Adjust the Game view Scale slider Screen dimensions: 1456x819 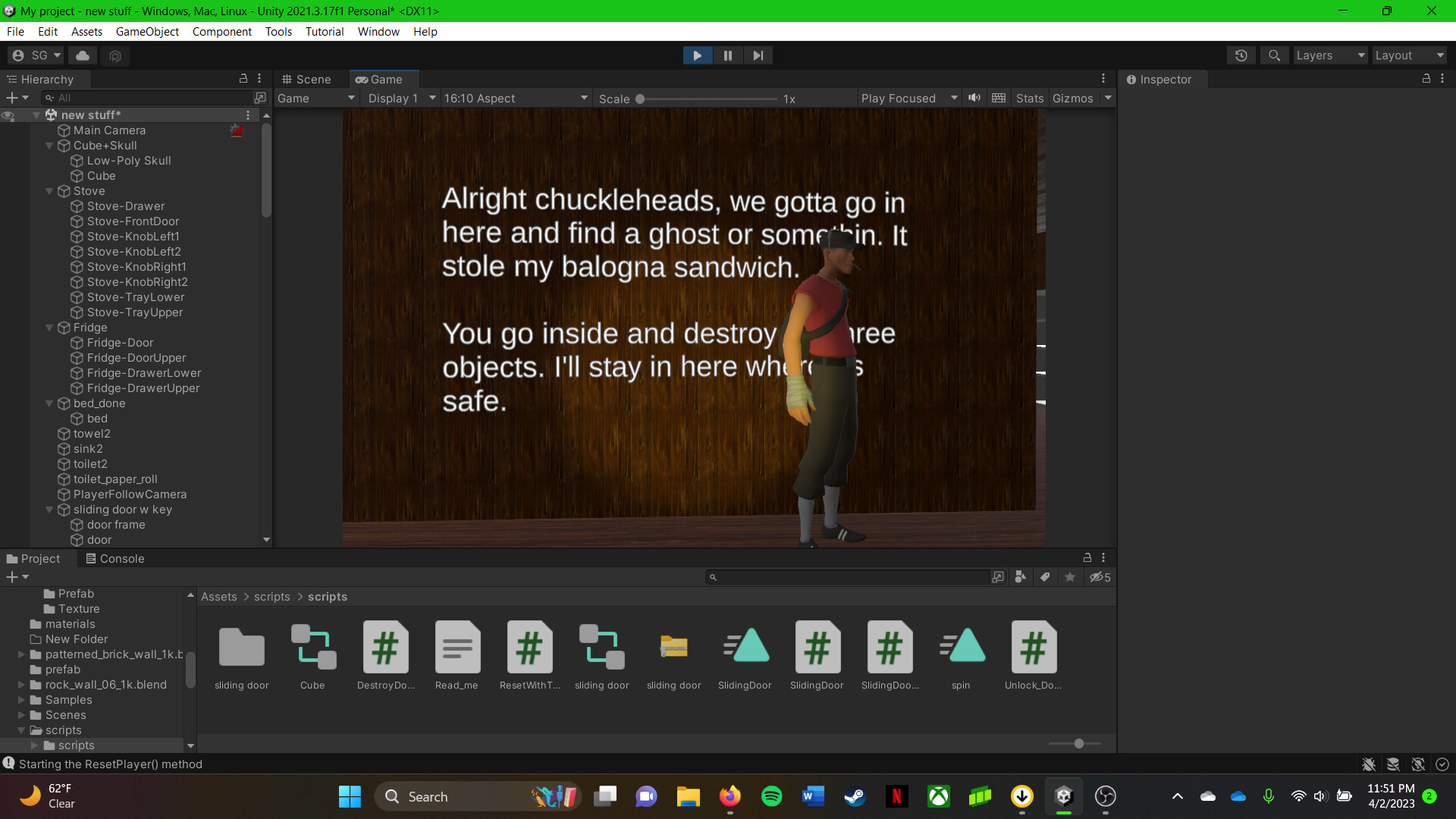[x=640, y=99]
